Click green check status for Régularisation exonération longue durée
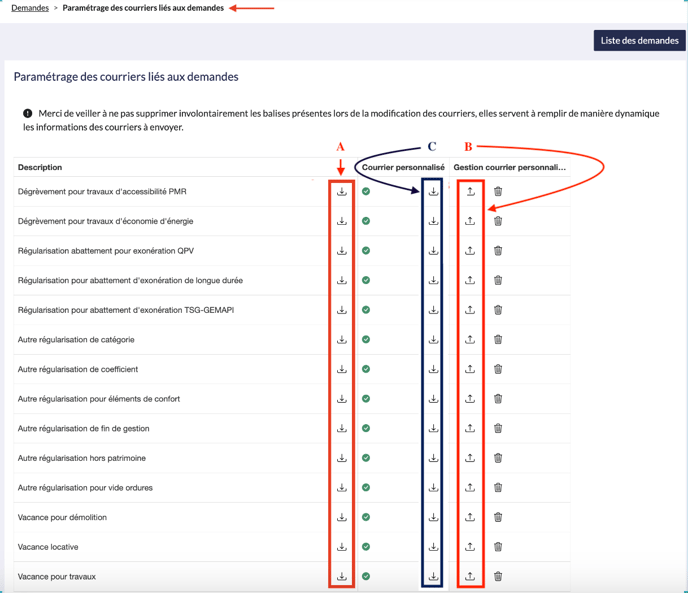Screen dimensions: 688x593 (x=366, y=280)
